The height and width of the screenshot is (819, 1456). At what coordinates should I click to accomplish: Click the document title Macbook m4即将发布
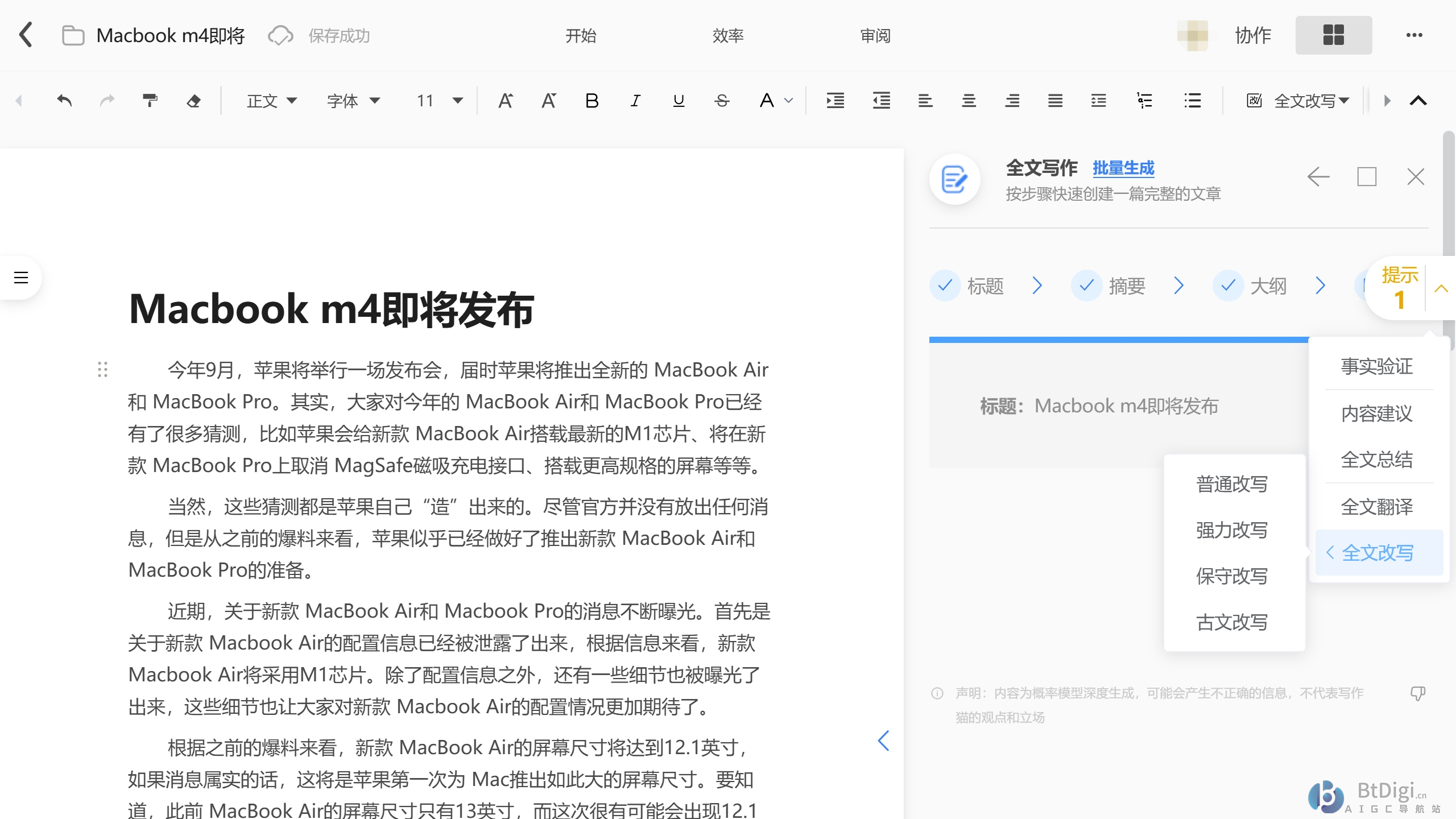tap(331, 310)
